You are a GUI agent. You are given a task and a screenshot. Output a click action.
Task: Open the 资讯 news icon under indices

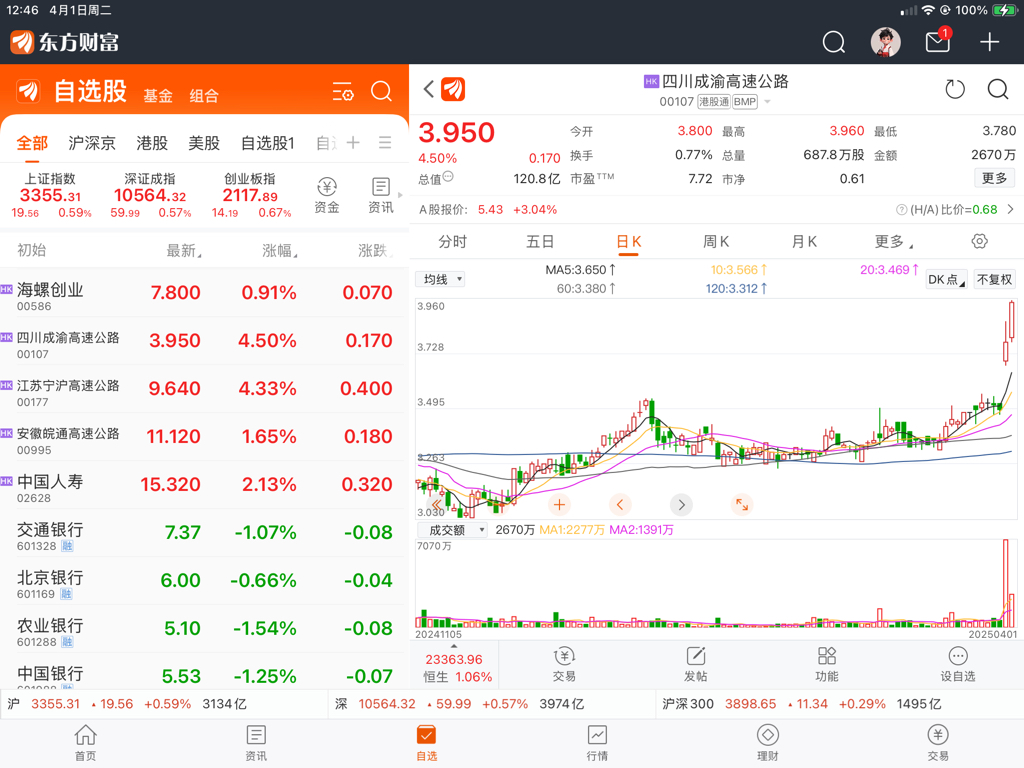(381, 195)
